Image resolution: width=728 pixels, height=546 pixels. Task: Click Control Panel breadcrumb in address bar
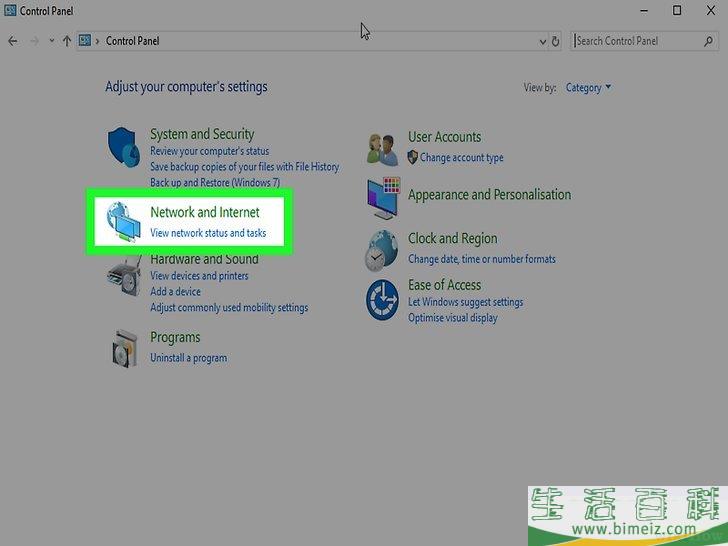click(132, 41)
